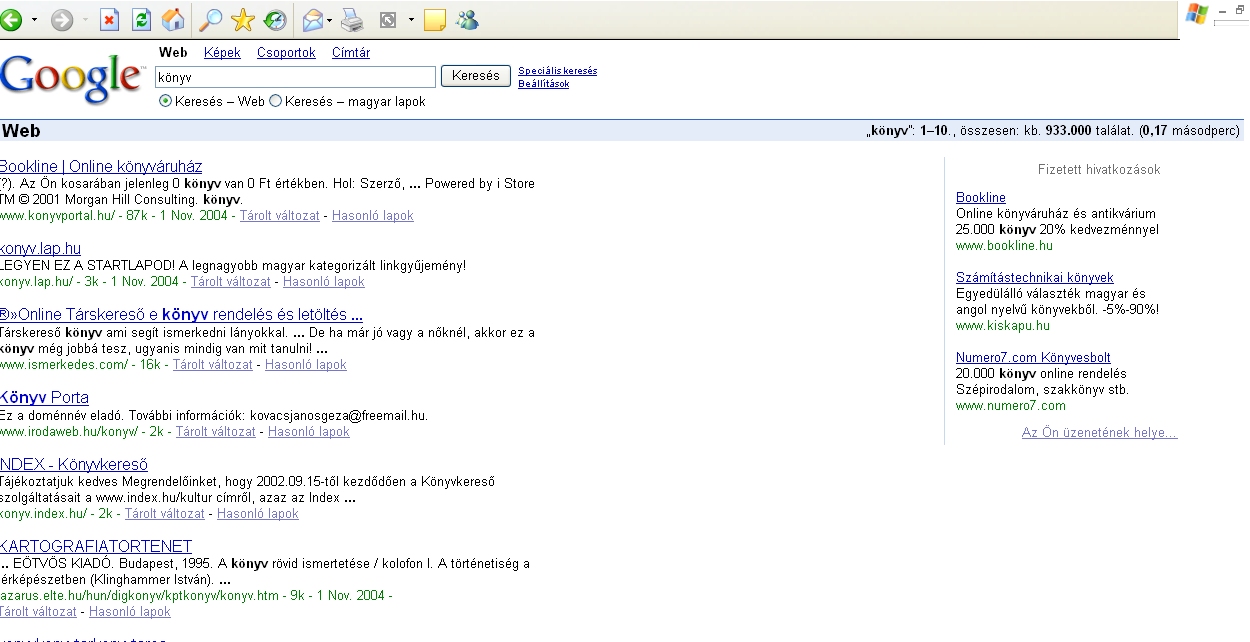Open the Könyv Porta result
The width and height of the screenshot is (1250, 642).
(44, 398)
